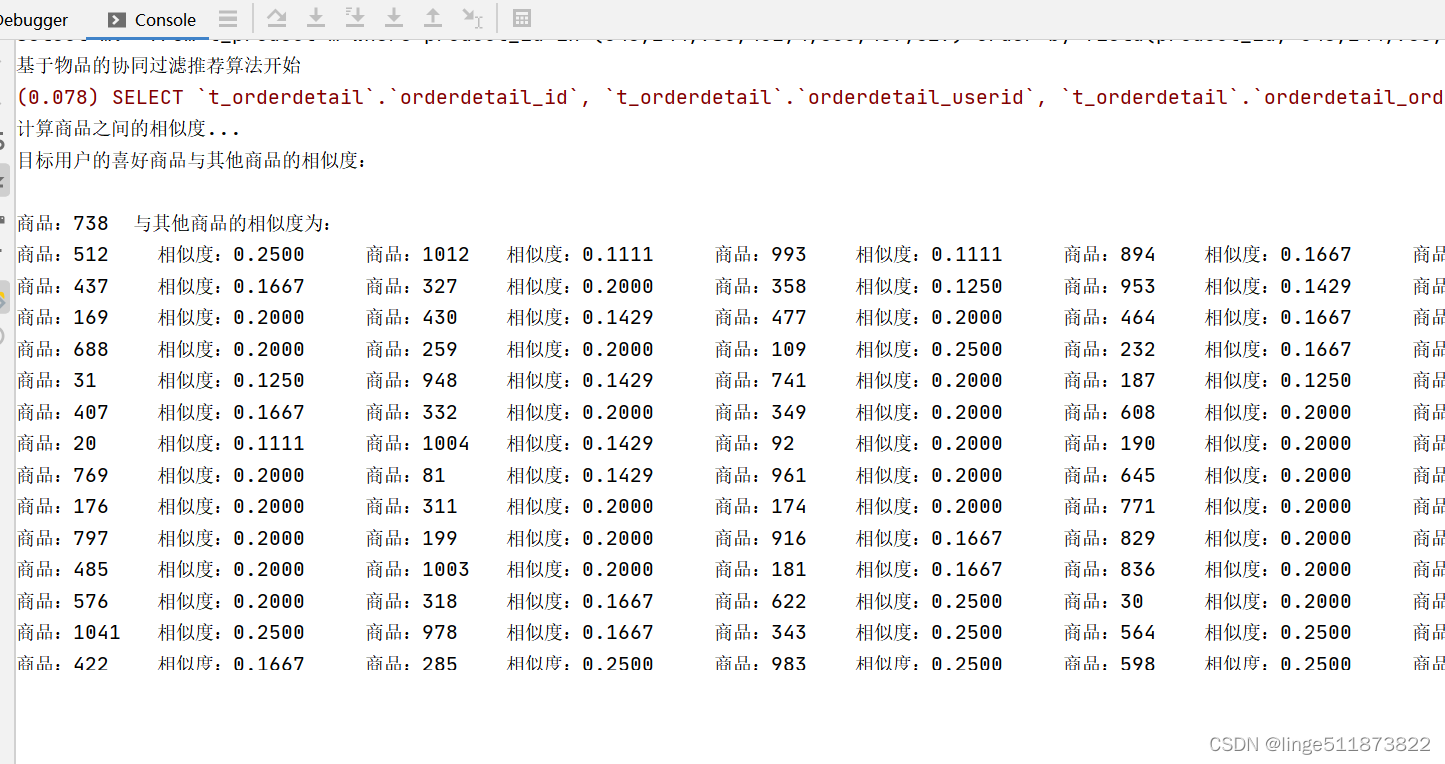
Task: Click the entry '商品:645'
Action: tap(1110, 475)
